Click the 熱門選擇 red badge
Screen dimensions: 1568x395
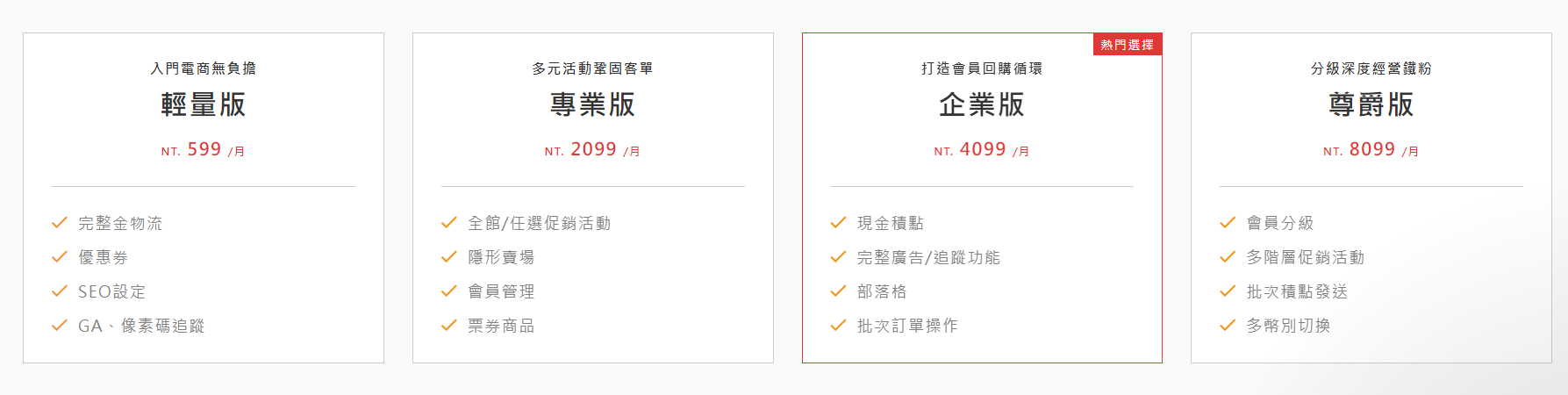[x=1128, y=45]
